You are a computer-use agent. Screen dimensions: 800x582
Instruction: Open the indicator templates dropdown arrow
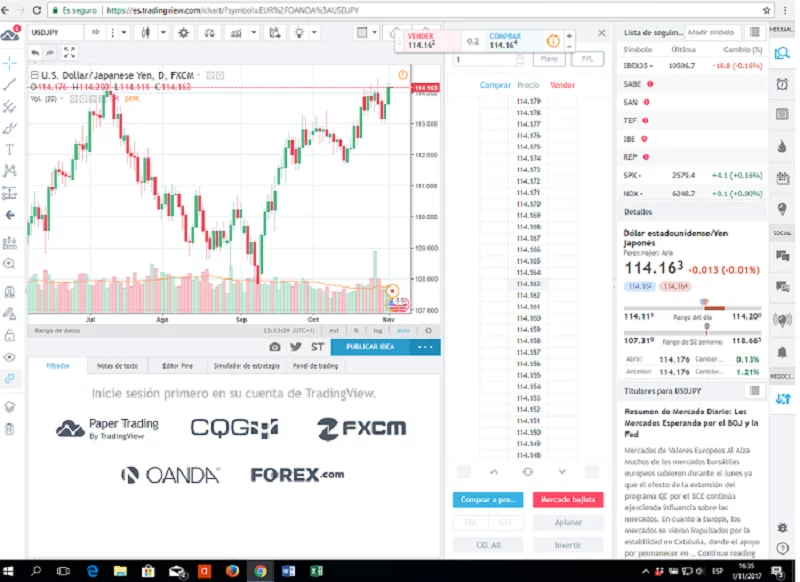coord(254,33)
